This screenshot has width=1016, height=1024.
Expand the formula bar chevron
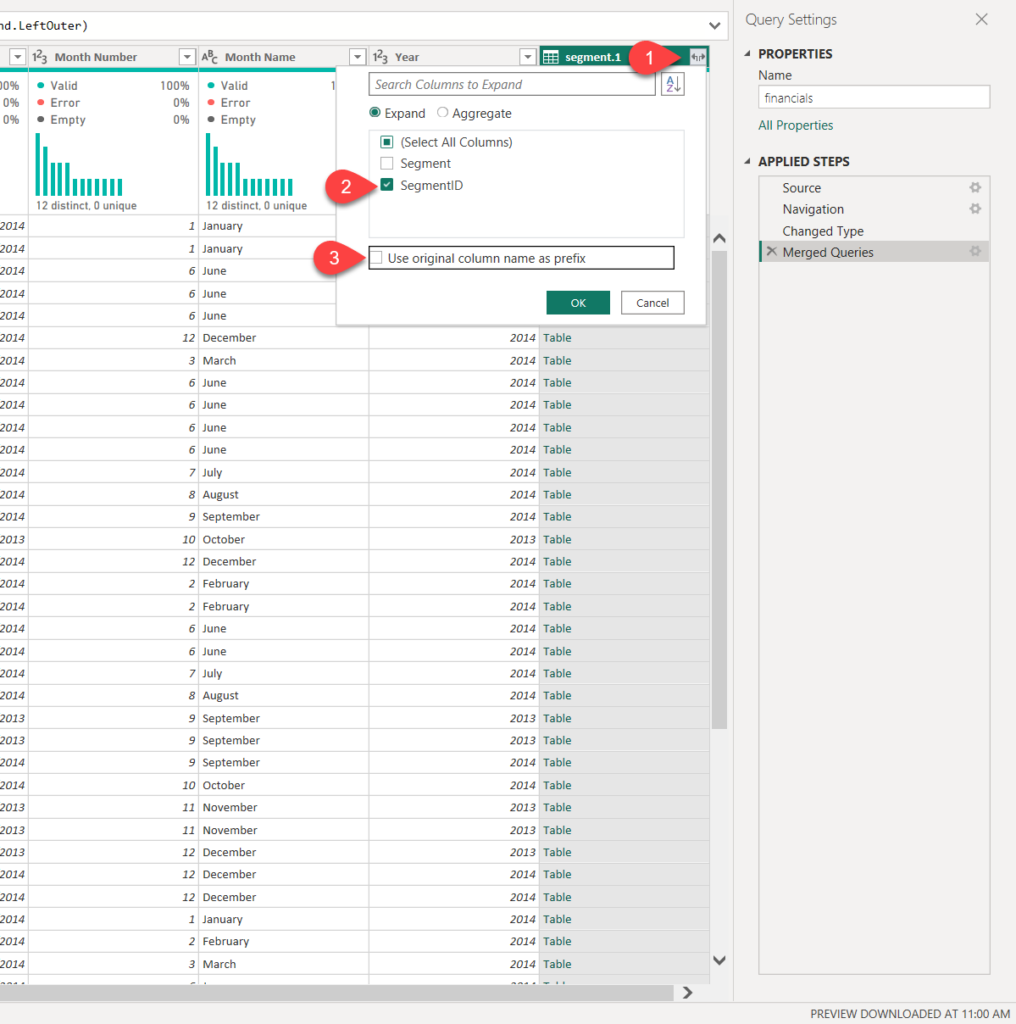(x=714, y=26)
